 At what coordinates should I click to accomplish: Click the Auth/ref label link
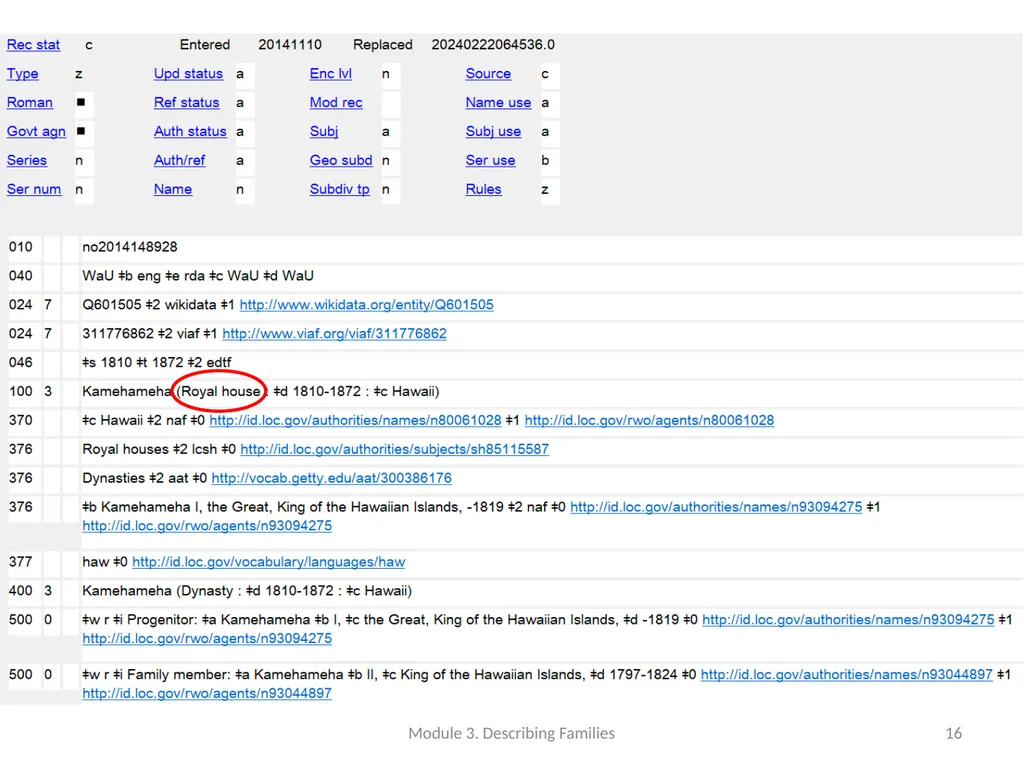click(x=179, y=160)
